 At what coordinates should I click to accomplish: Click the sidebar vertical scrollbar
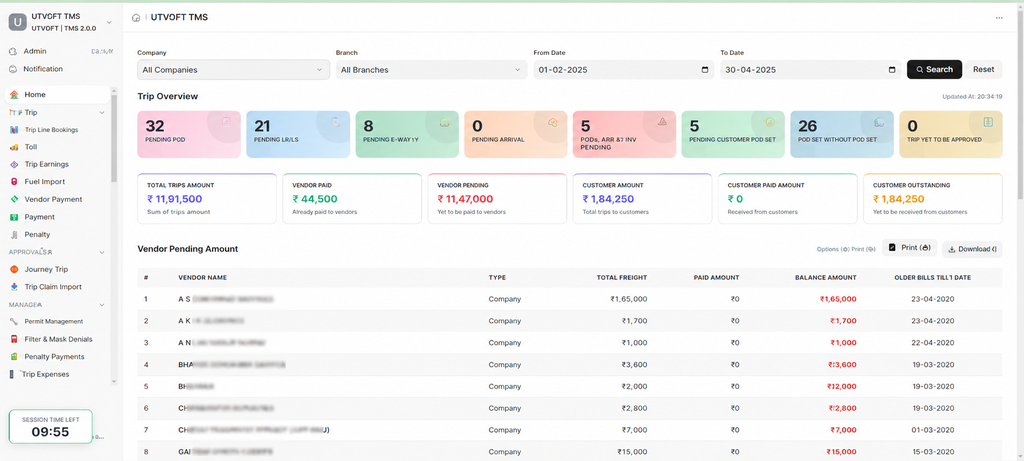pos(114,137)
